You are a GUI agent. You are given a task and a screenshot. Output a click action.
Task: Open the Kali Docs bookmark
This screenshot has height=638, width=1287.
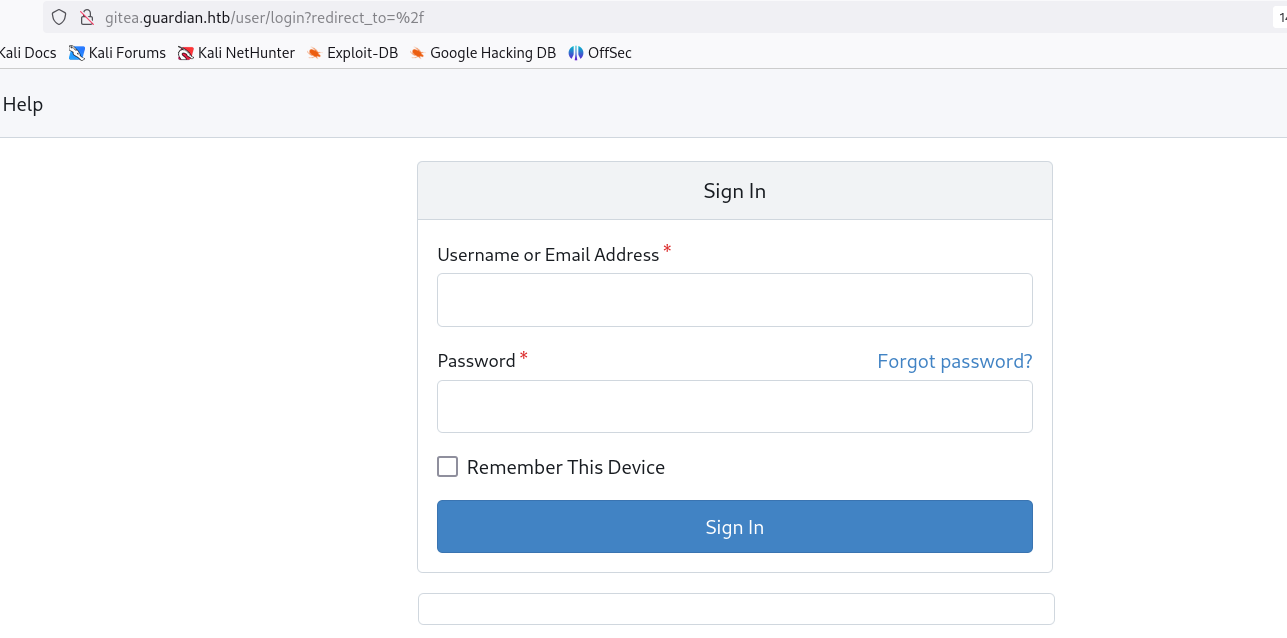(x=28, y=53)
